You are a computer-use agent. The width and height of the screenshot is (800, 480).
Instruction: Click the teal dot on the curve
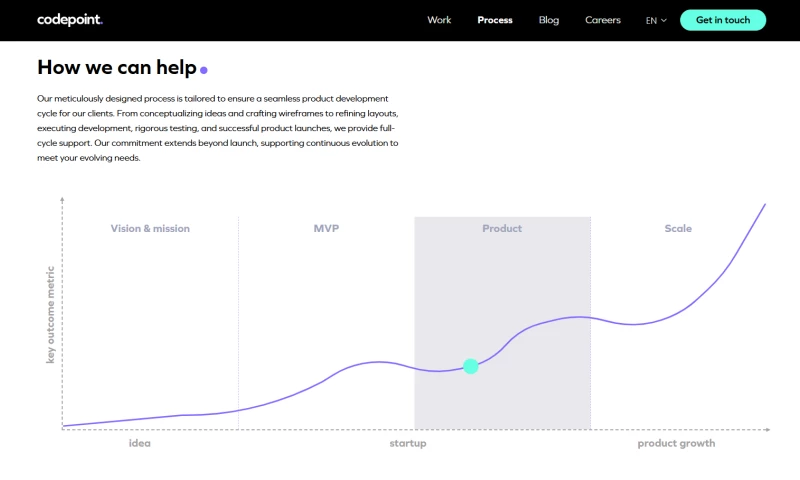471,367
